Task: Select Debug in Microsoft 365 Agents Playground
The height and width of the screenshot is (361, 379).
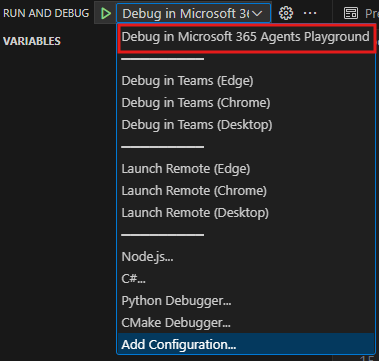Action: pos(246,37)
